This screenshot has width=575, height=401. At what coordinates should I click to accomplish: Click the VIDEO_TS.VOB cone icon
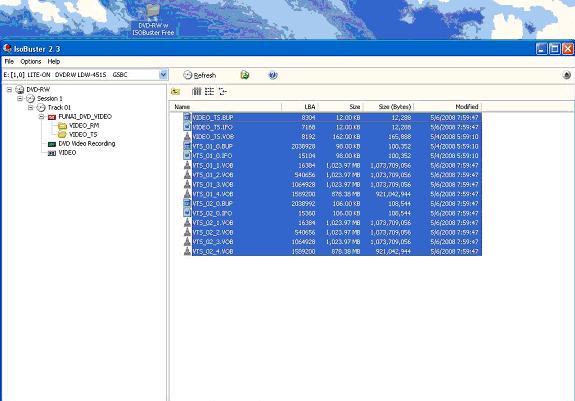click(x=187, y=136)
